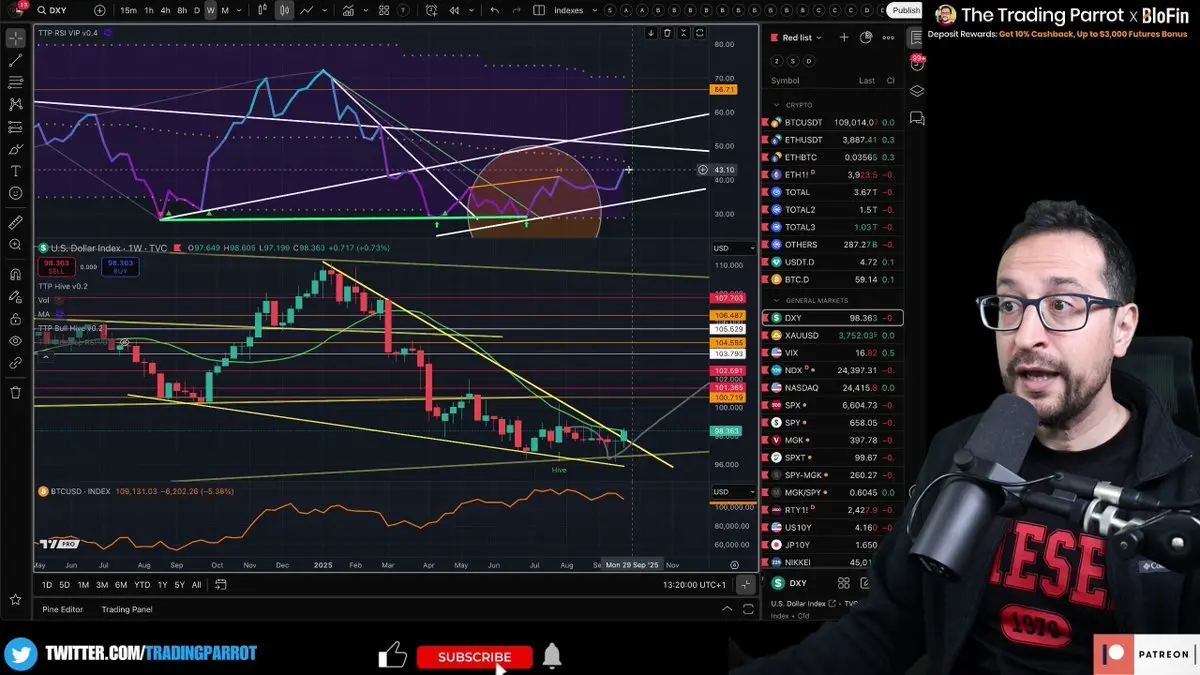Screen dimensions: 1200x675
Task: Click the Publish button
Action: coord(906,10)
